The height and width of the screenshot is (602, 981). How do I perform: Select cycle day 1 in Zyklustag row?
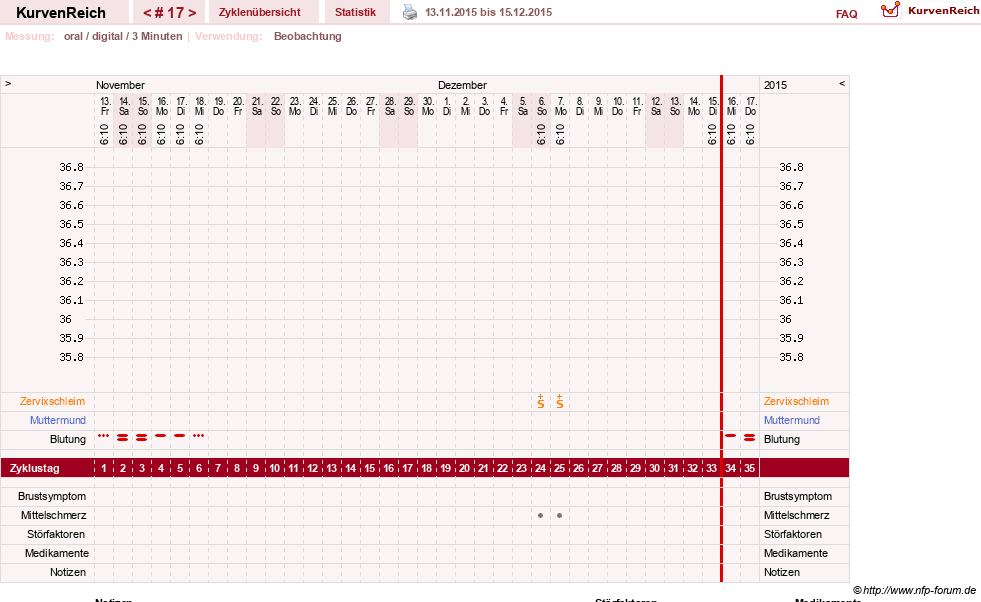click(x=104, y=468)
